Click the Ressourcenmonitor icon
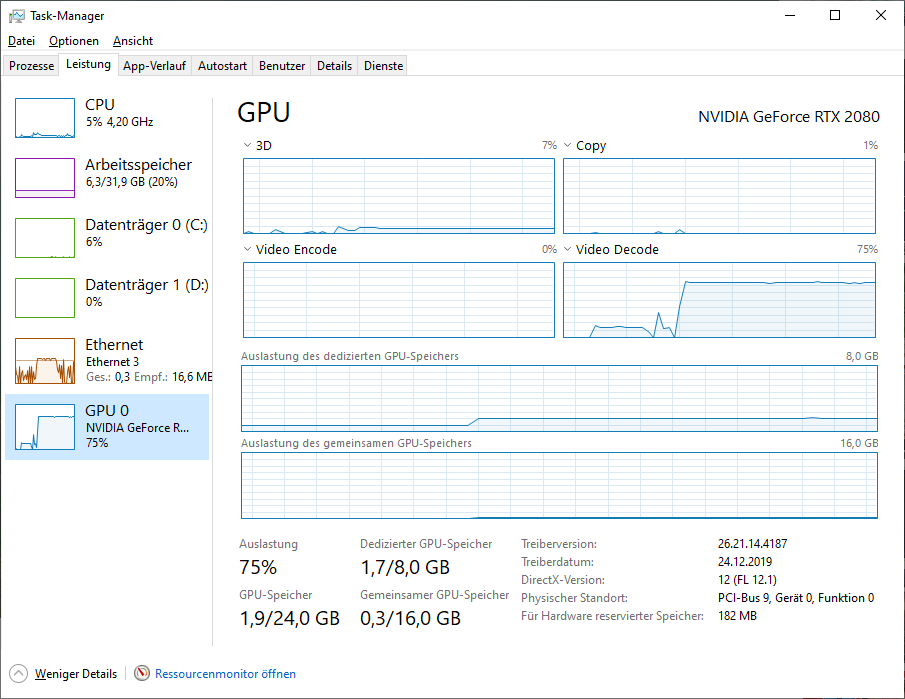 click(142, 674)
